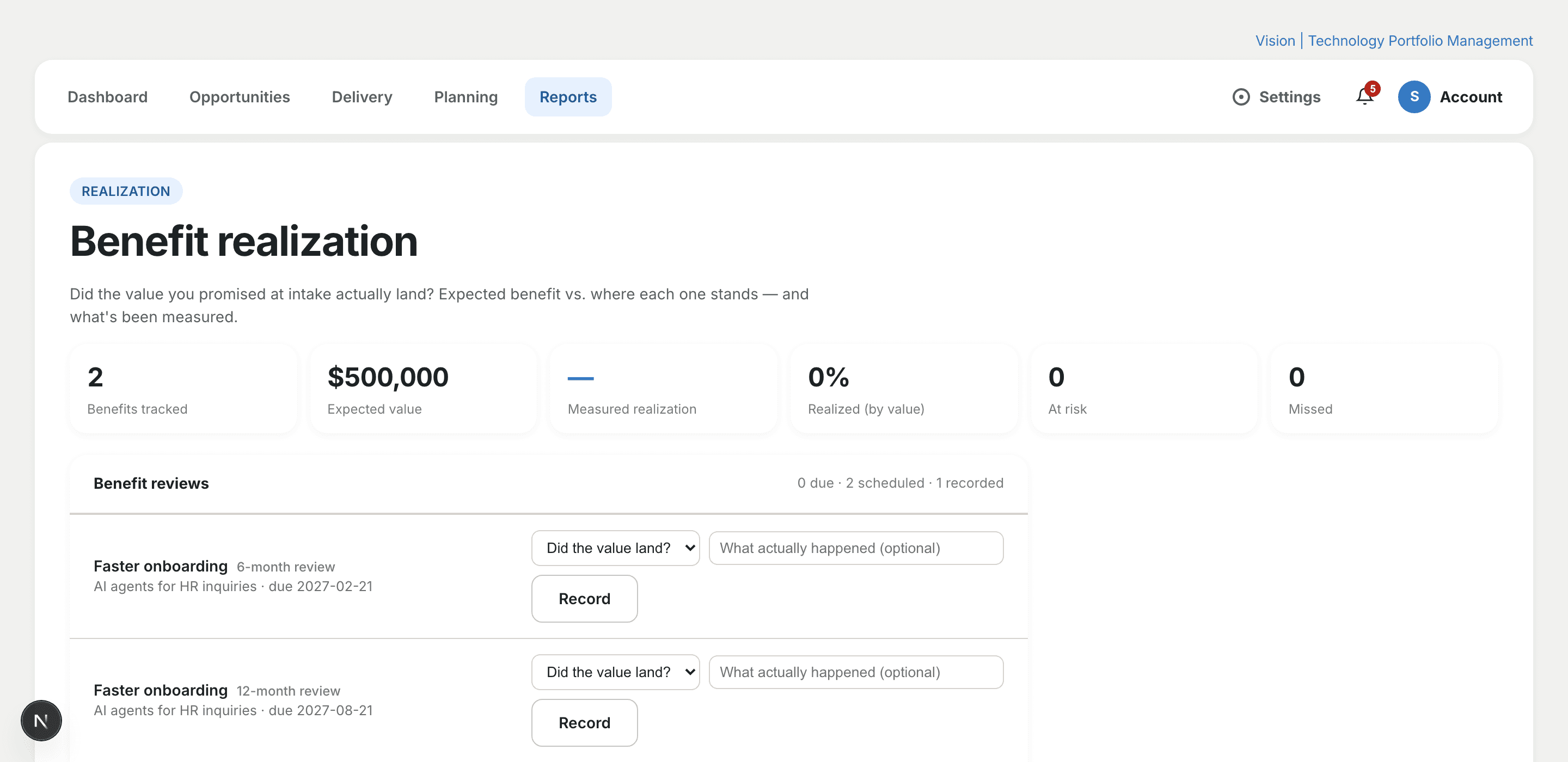
Task: Select the 'Benefits tracked' stat card
Action: point(184,389)
